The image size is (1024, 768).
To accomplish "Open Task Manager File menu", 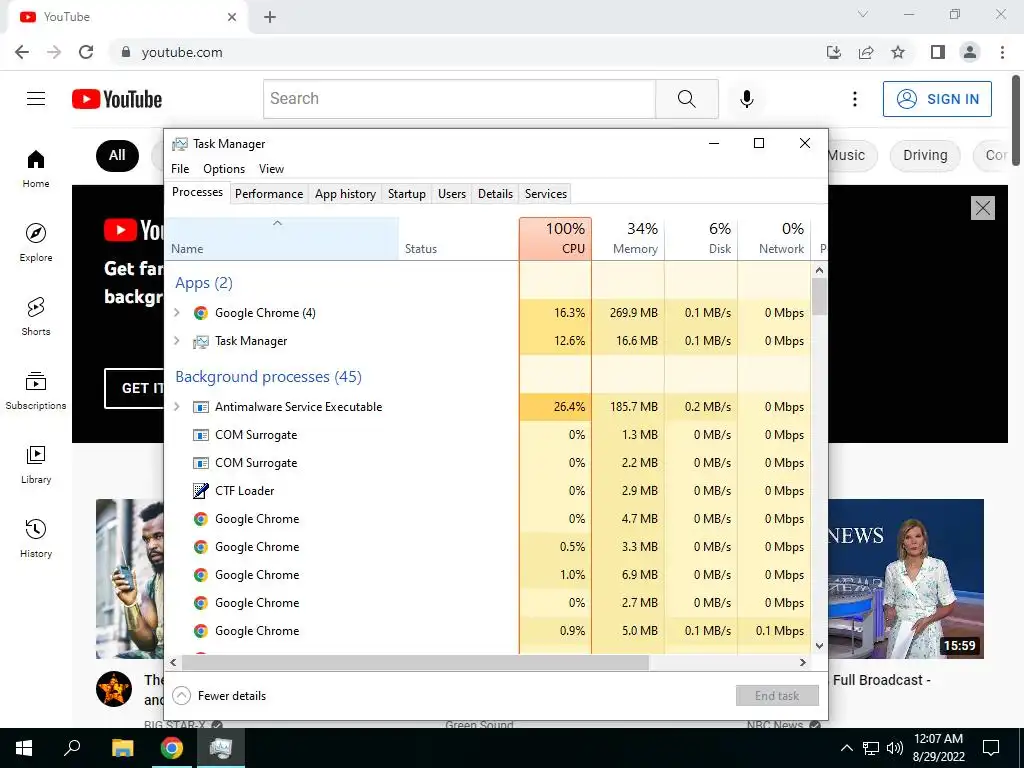I will tap(180, 168).
